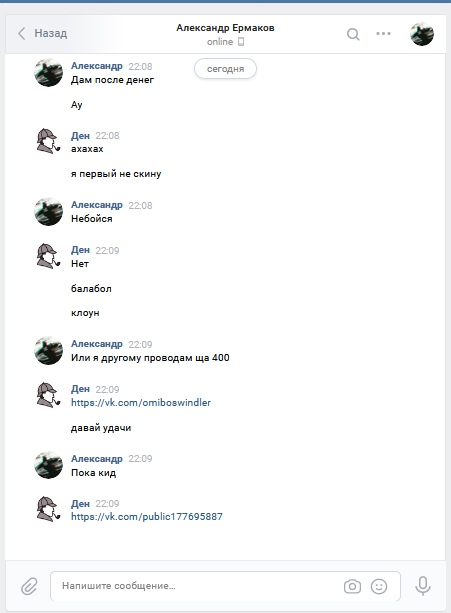Click sender name Ден above Нет message
Image resolution: width=451 pixels, height=613 pixels.
tap(80, 250)
